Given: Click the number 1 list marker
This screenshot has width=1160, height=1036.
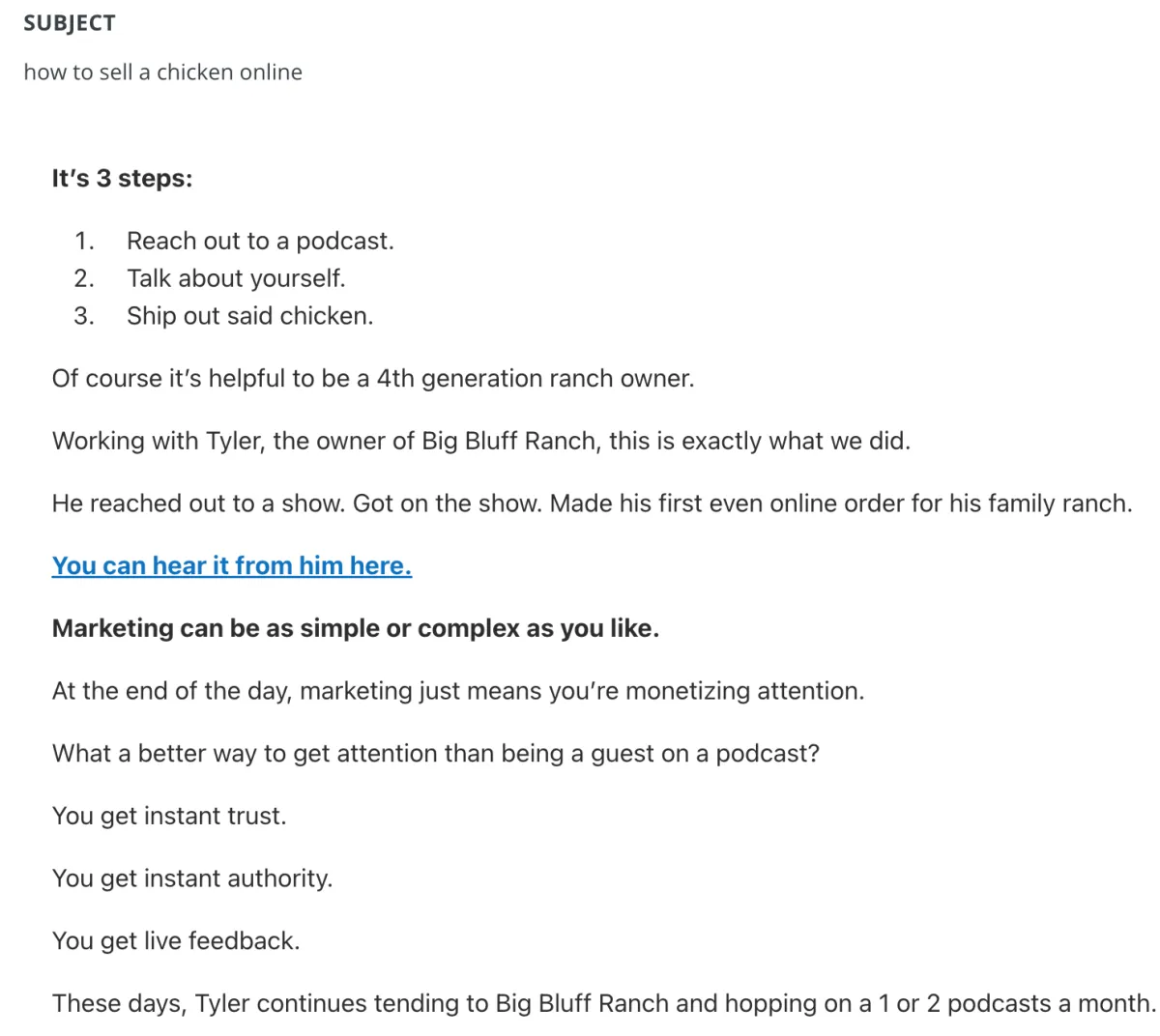Looking at the screenshot, I should coord(84,241).
